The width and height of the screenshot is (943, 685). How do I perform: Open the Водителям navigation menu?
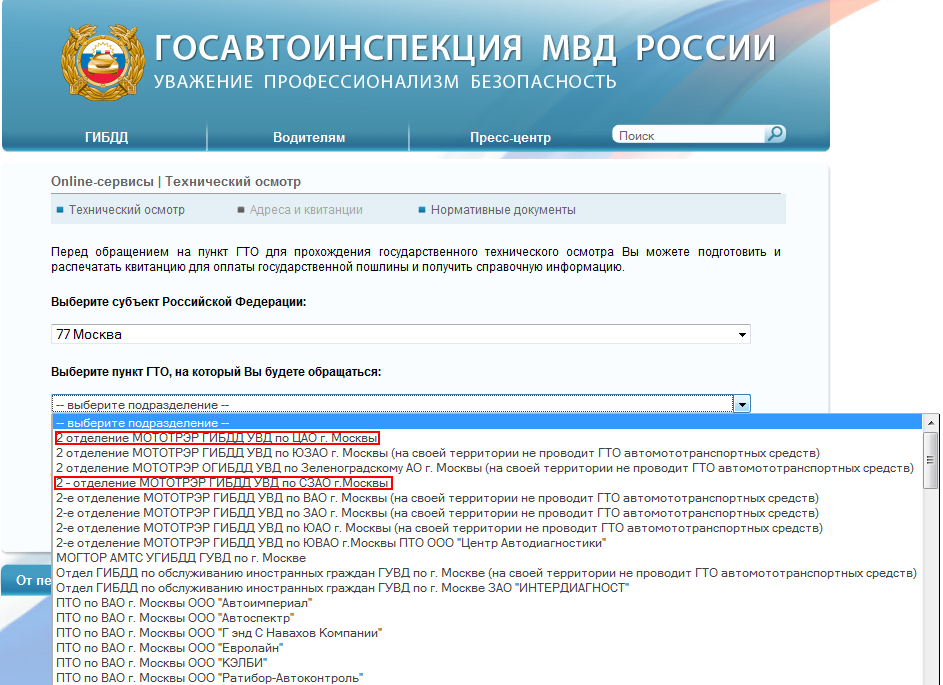tap(309, 137)
